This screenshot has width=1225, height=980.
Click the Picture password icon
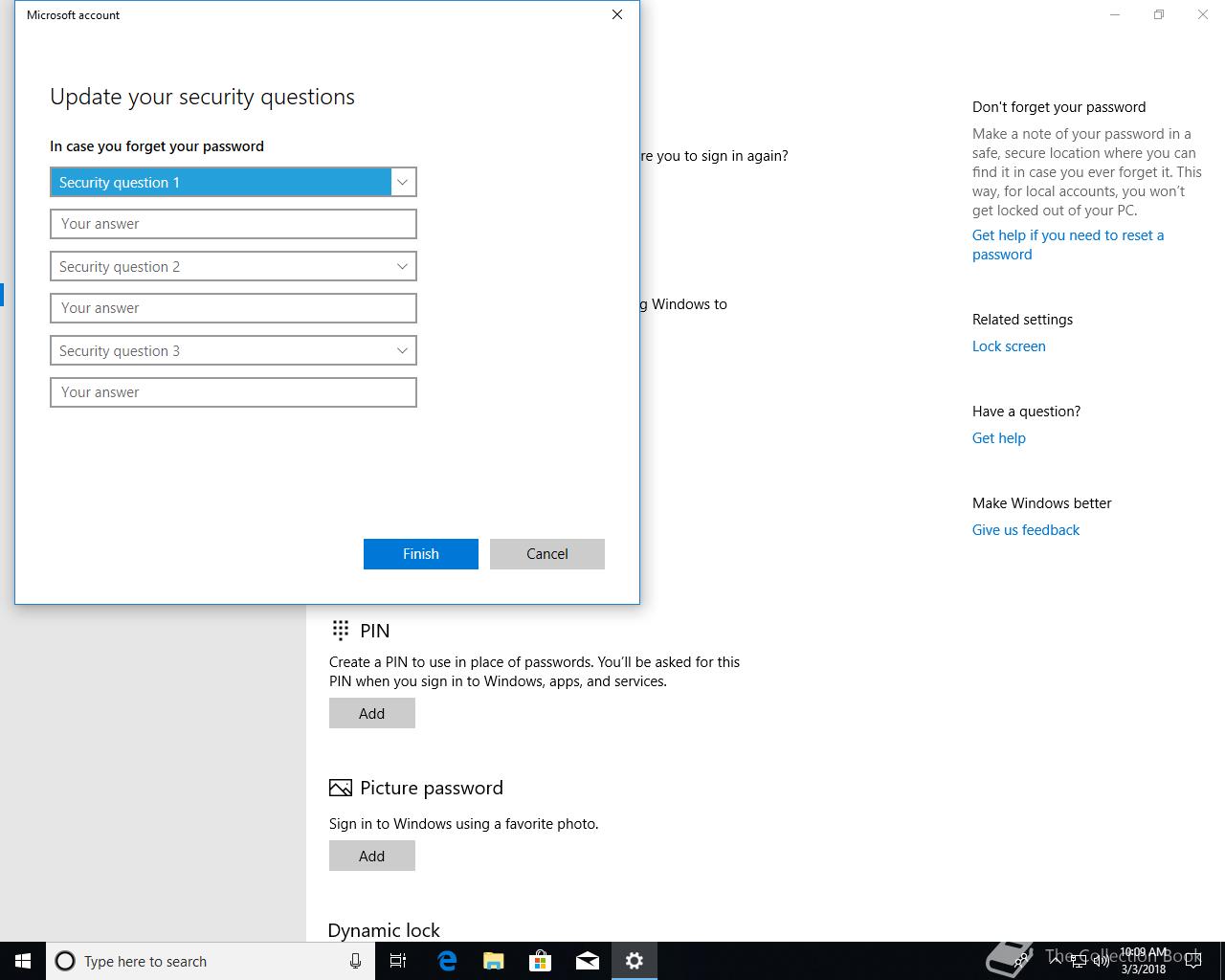tap(340, 788)
